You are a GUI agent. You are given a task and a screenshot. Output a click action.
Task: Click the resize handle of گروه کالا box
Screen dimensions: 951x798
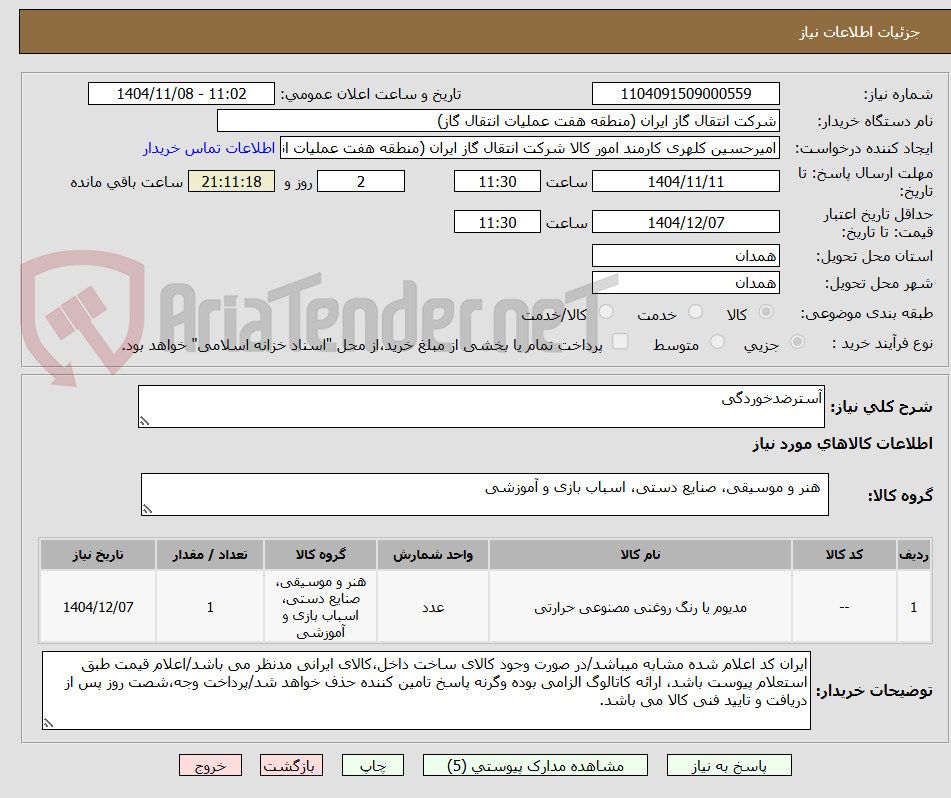147,509
